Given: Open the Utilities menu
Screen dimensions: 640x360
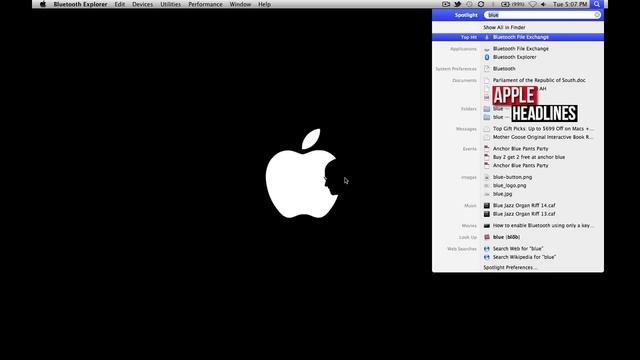Looking at the screenshot, I should pos(171,4).
